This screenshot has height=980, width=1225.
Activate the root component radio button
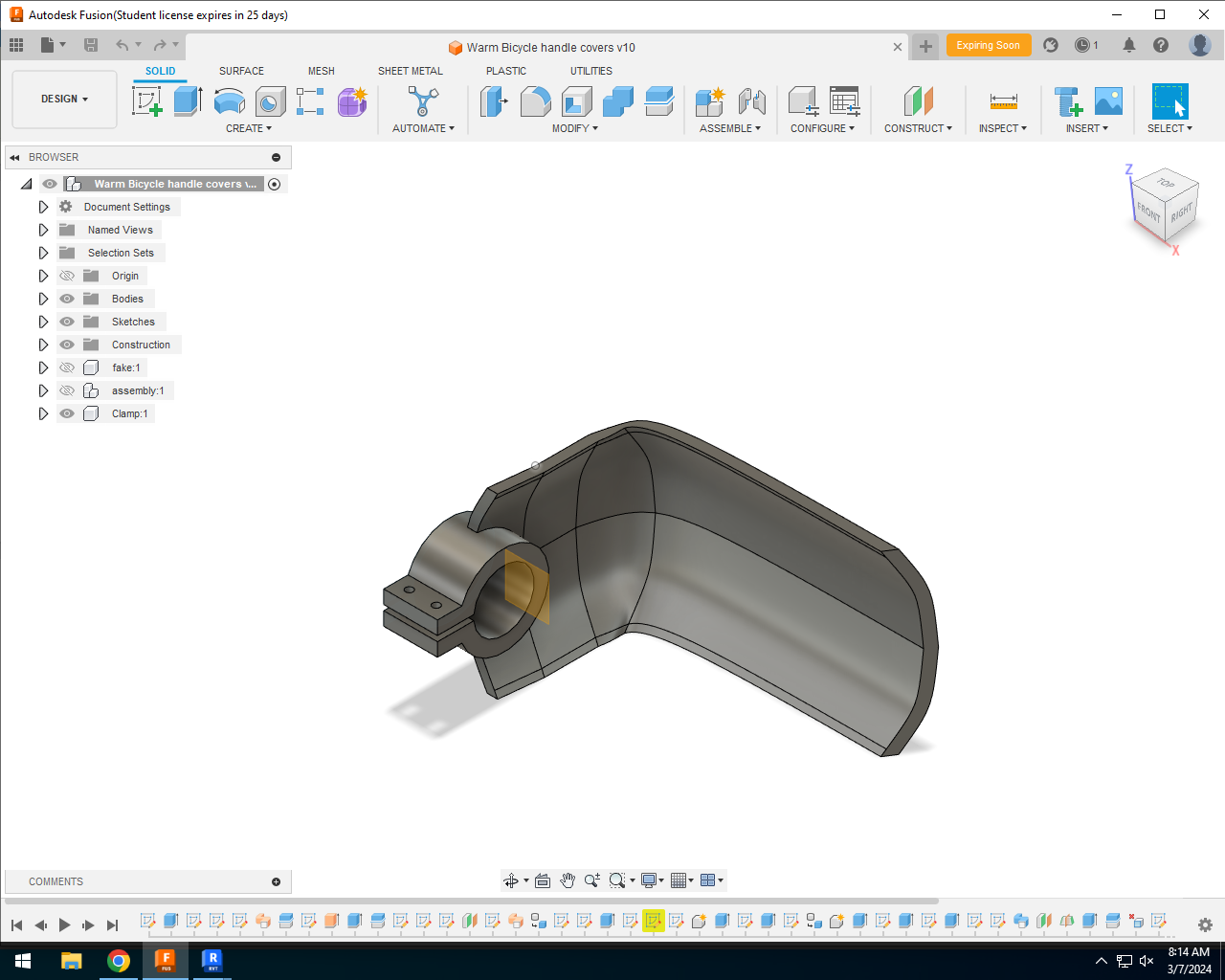pyautogui.click(x=275, y=184)
